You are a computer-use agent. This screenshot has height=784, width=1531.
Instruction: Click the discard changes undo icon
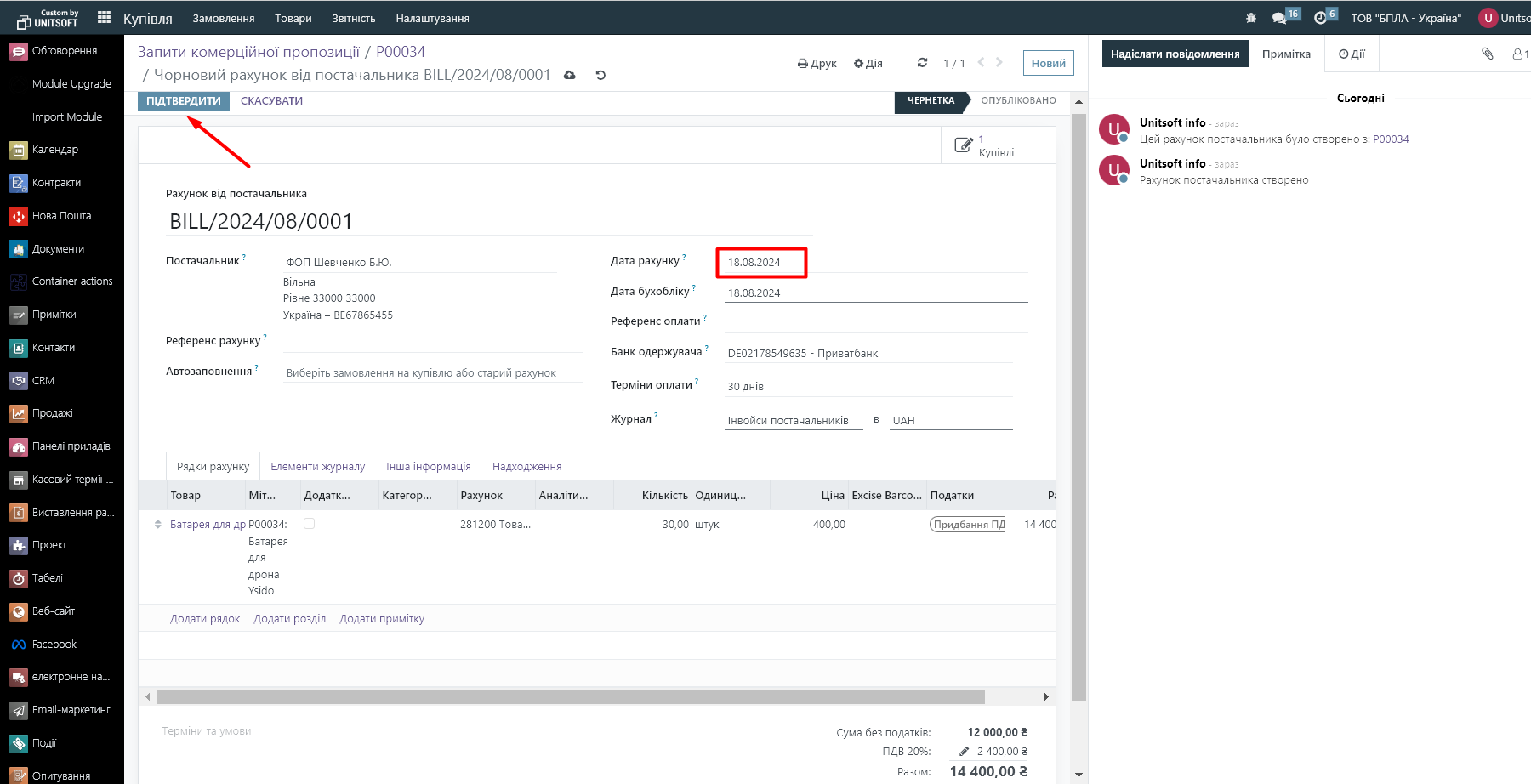tap(600, 76)
